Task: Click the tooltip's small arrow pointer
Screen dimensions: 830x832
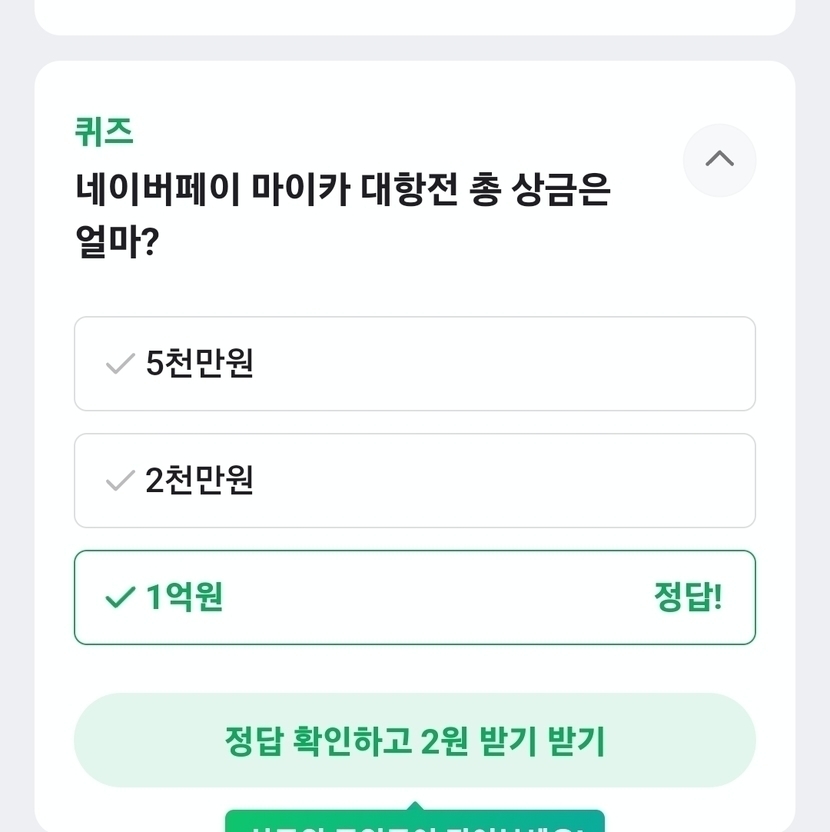Action: (415, 805)
